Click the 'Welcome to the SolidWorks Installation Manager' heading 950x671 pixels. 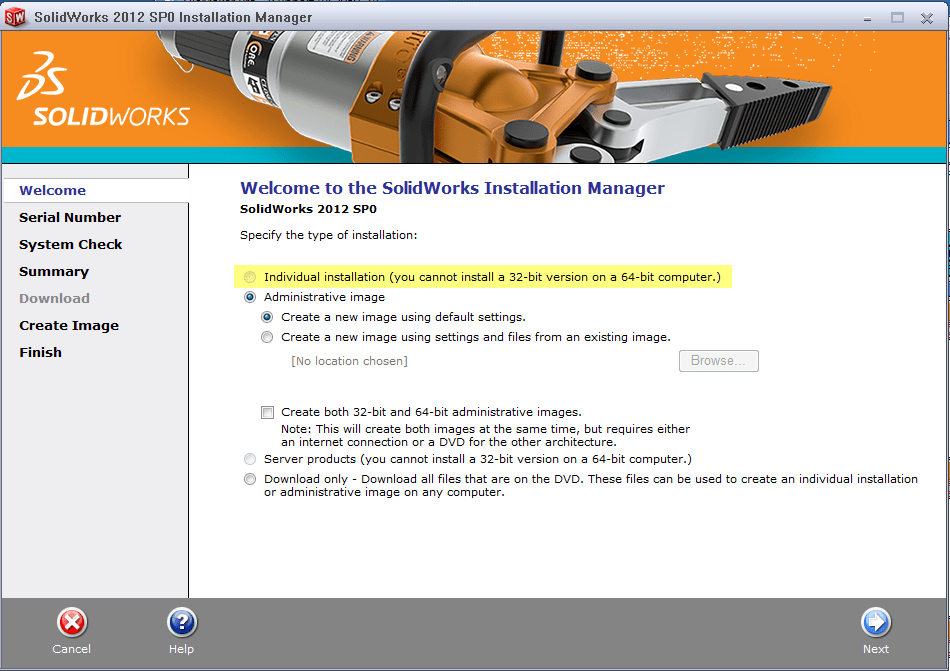click(x=453, y=188)
